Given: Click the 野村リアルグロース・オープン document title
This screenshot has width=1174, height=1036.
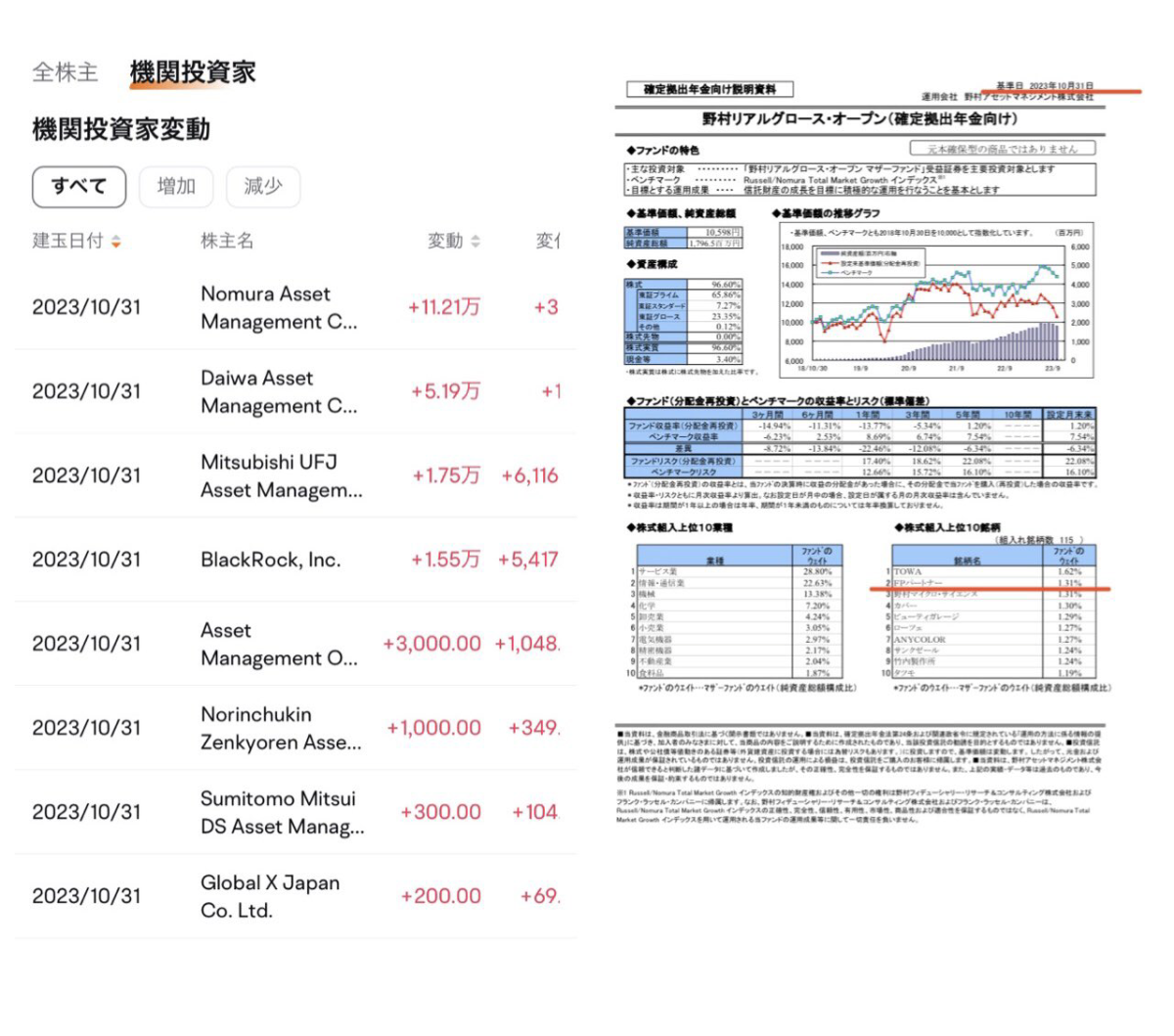Looking at the screenshot, I should pos(859,119).
